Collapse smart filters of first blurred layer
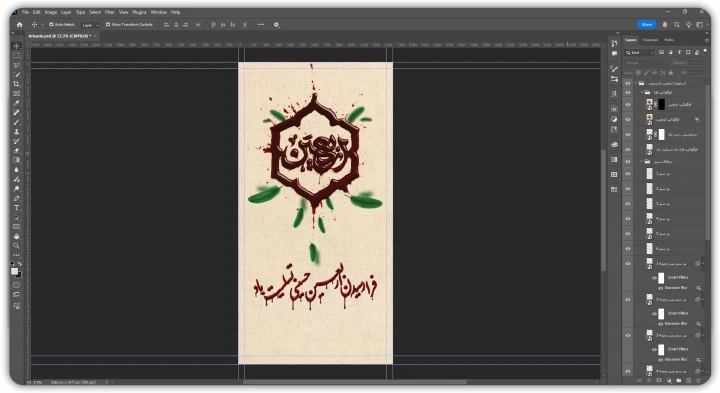Screen dimensions: 720x393 point(703,264)
